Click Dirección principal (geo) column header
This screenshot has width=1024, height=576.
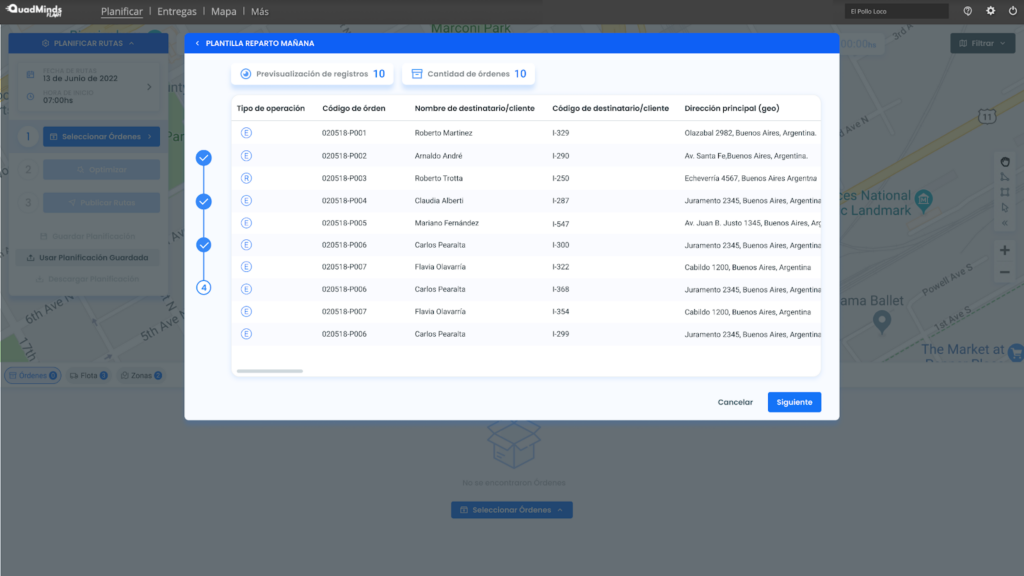(731, 108)
